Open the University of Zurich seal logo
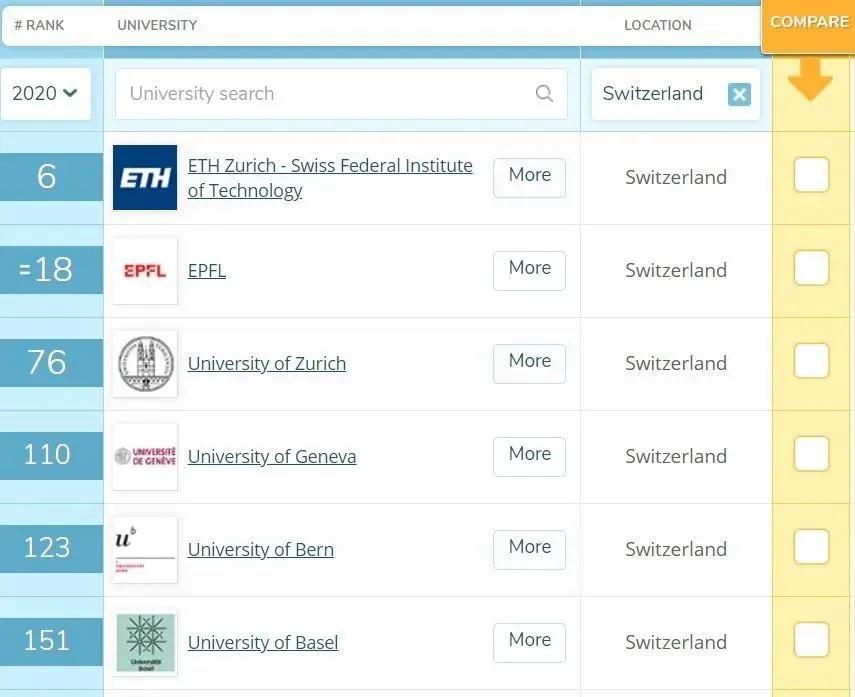Viewport: 855px width, 697px height. [145, 364]
